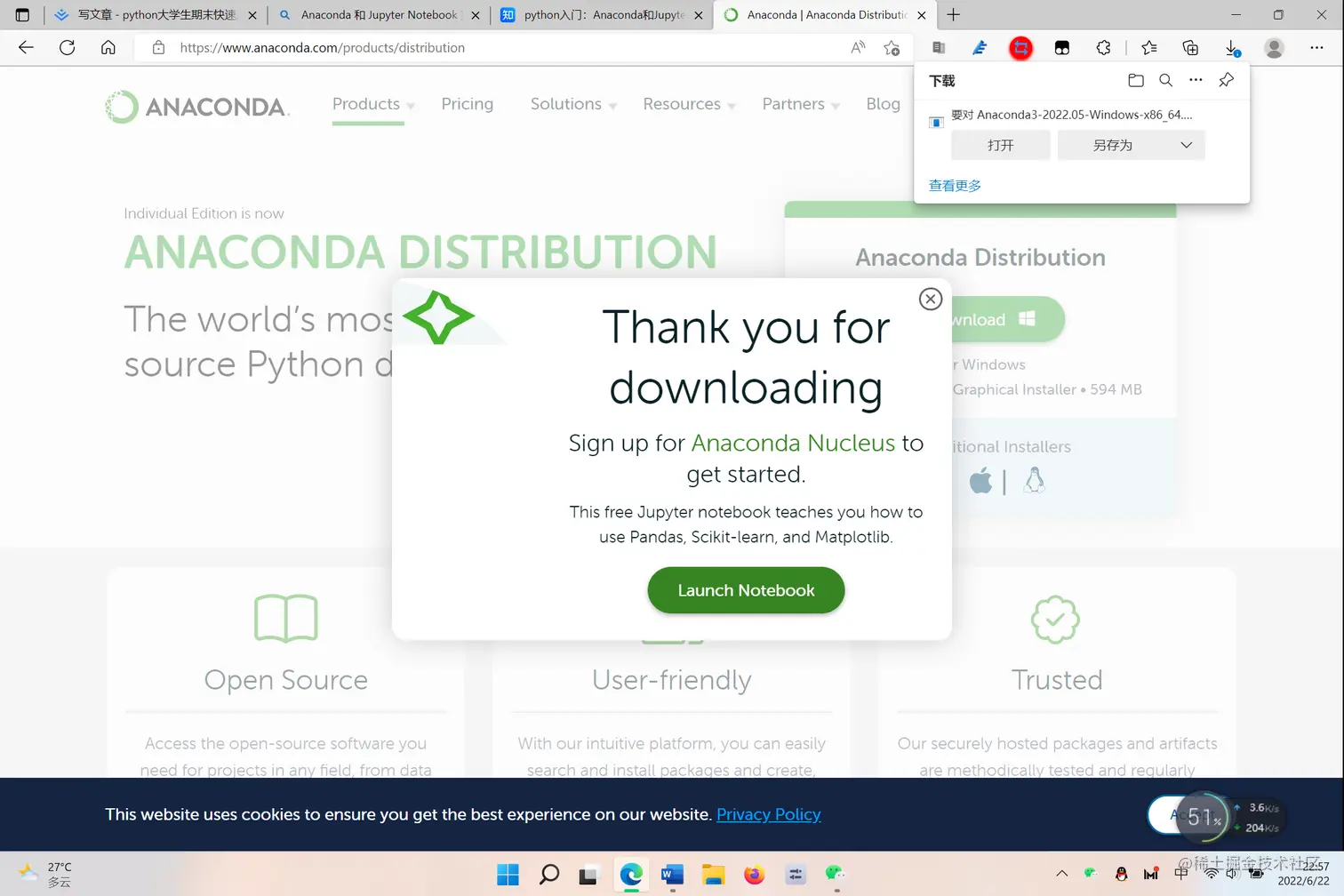
Task: Open the immersive reader book icon
Action: [x=939, y=48]
